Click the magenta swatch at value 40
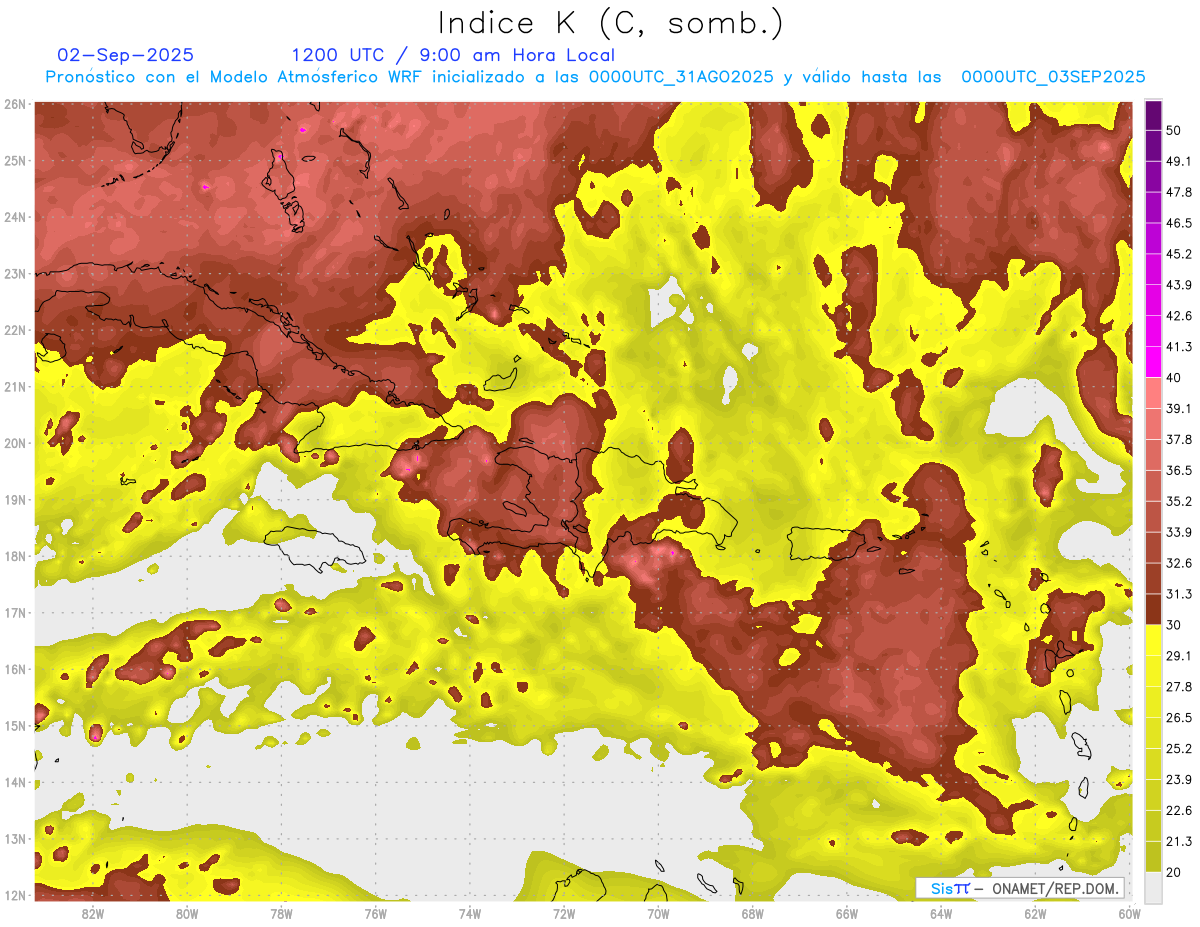Screen dimensions: 1200x927 coord(1153,362)
